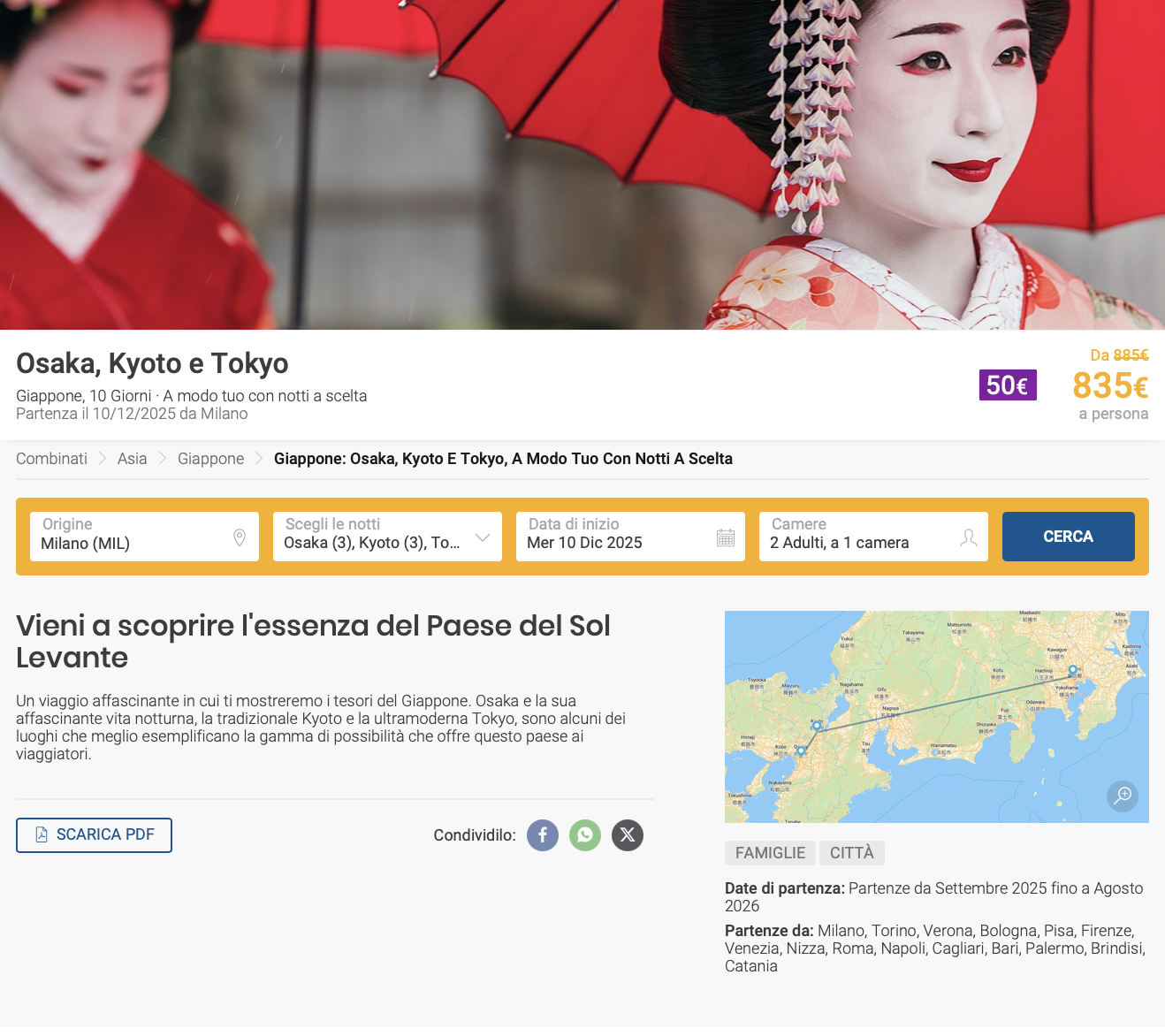1165x1036 pixels.
Task: Click the location pin icon in Origine field
Action: click(240, 537)
